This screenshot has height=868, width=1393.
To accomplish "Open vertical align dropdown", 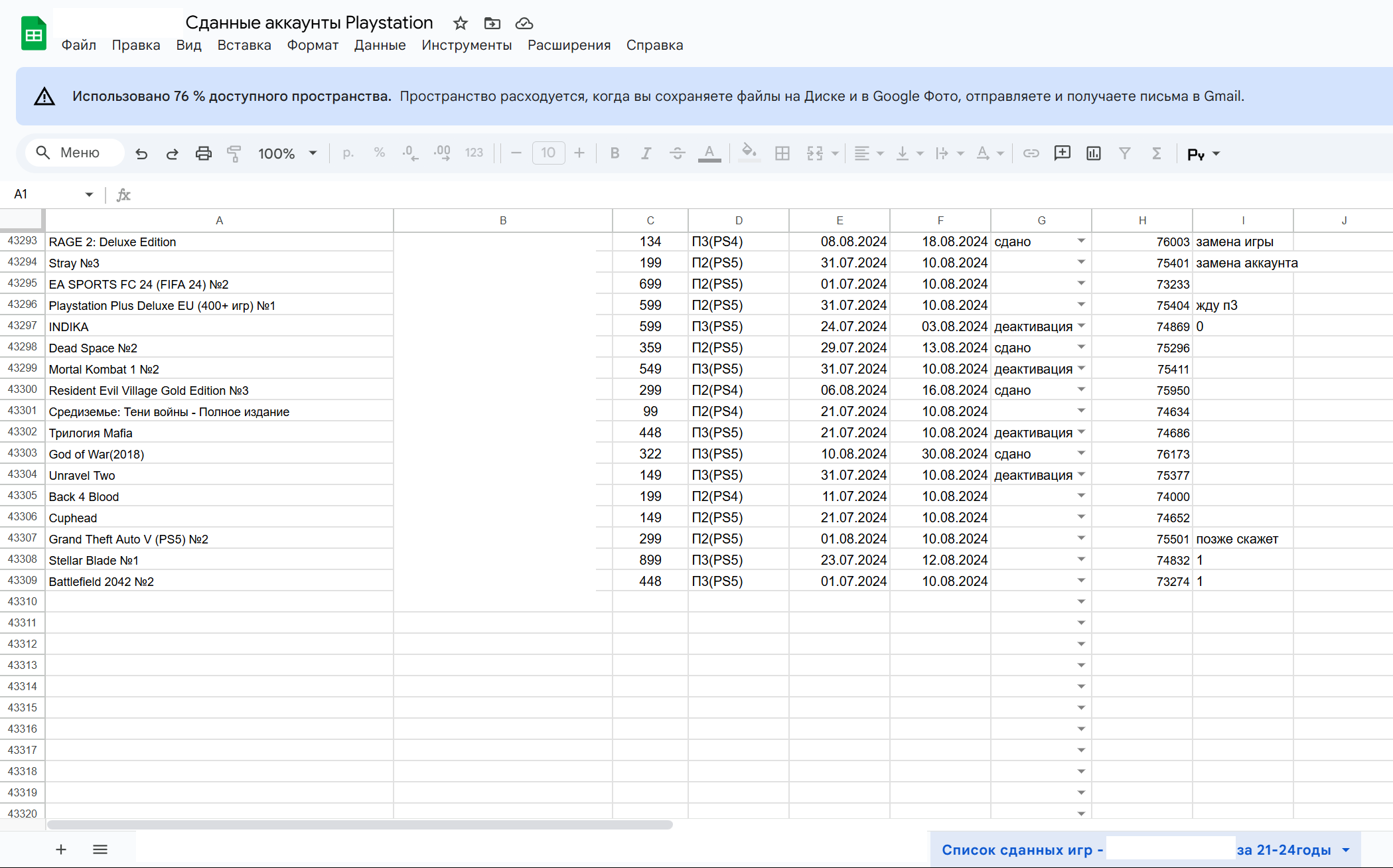I will 909,153.
